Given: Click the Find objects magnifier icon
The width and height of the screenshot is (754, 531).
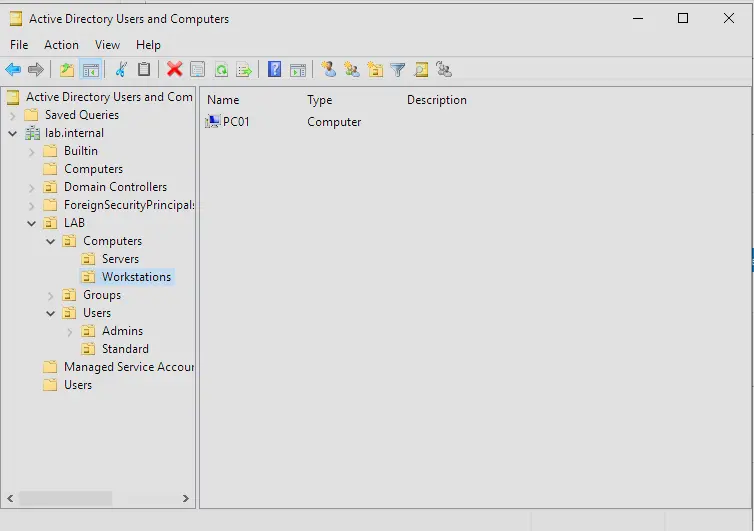Looking at the screenshot, I should pos(421,70).
